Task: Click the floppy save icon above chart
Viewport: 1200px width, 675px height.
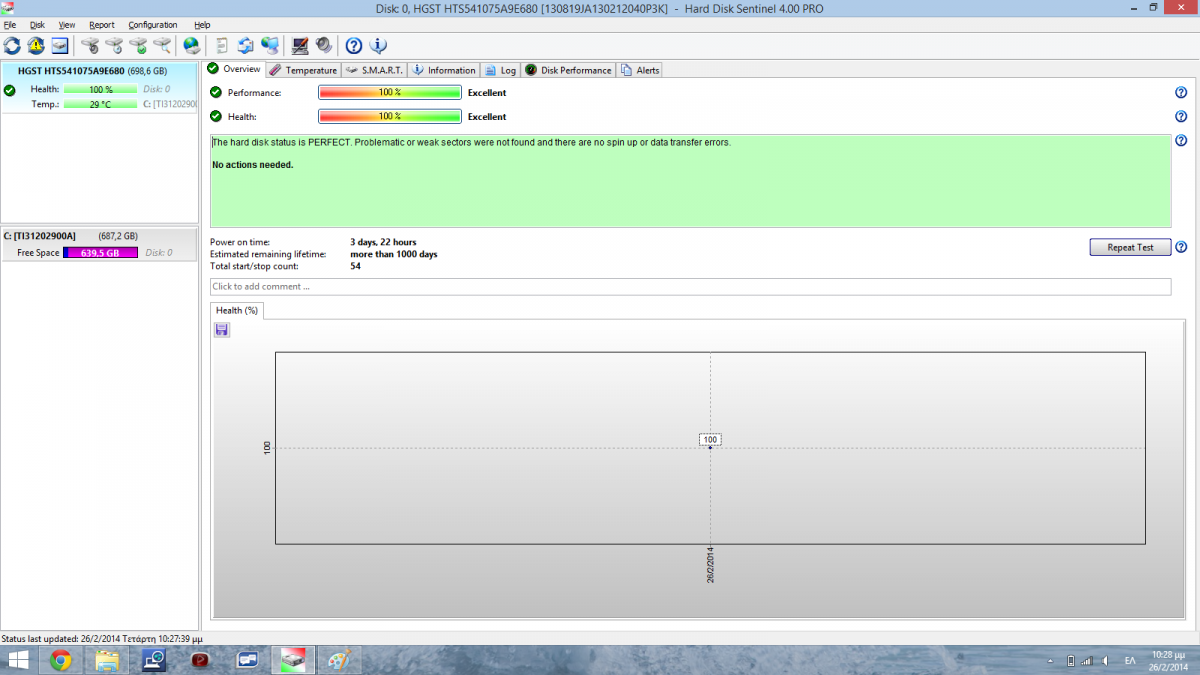Action: (221, 330)
